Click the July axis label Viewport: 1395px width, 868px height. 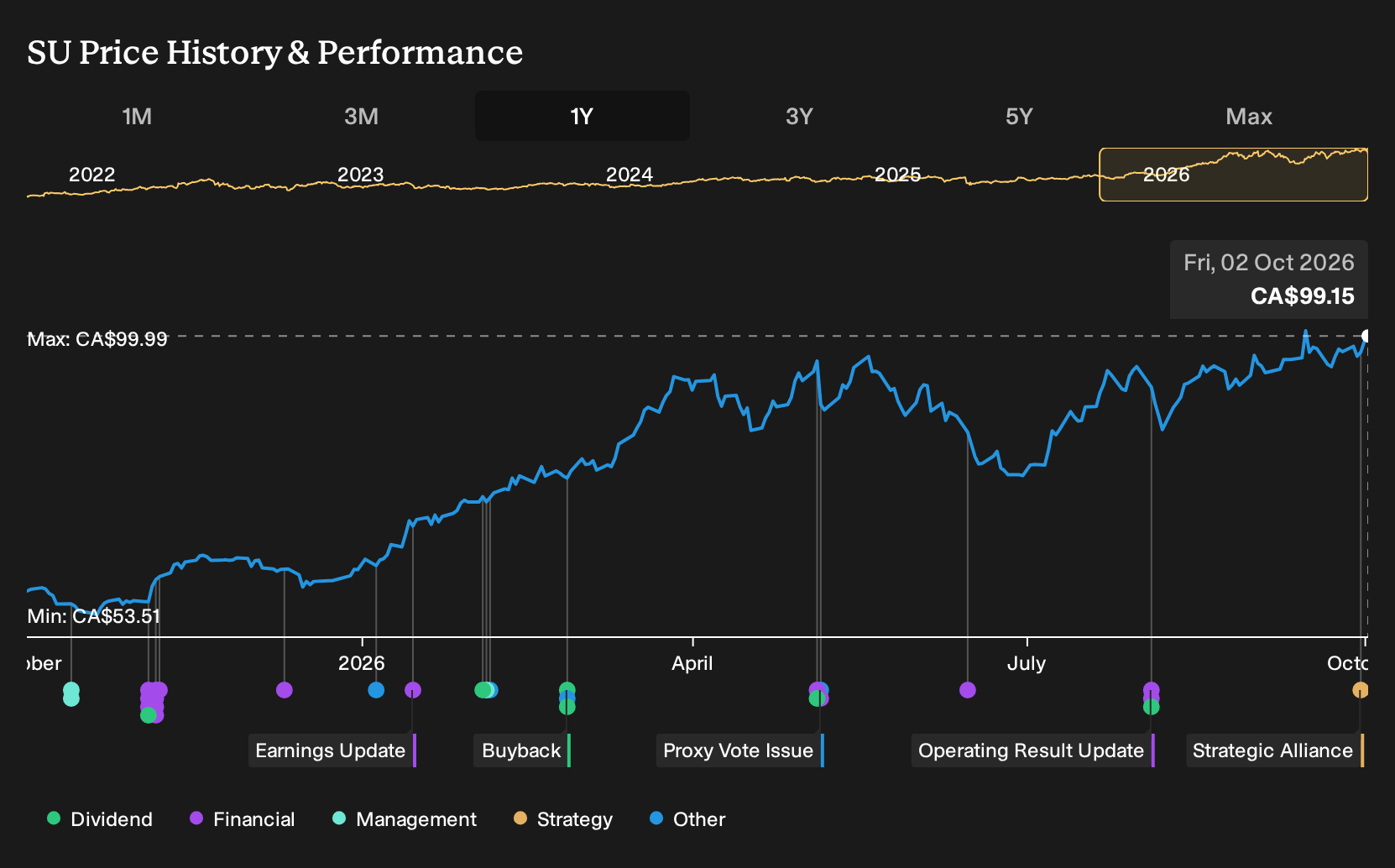click(x=1027, y=663)
